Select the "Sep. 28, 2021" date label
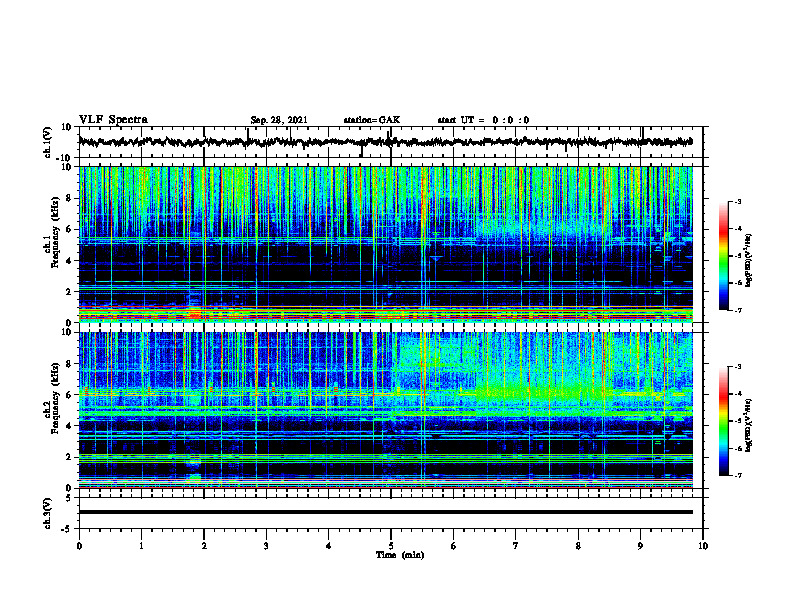This screenshot has width=792, height=612. [x=279, y=120]
